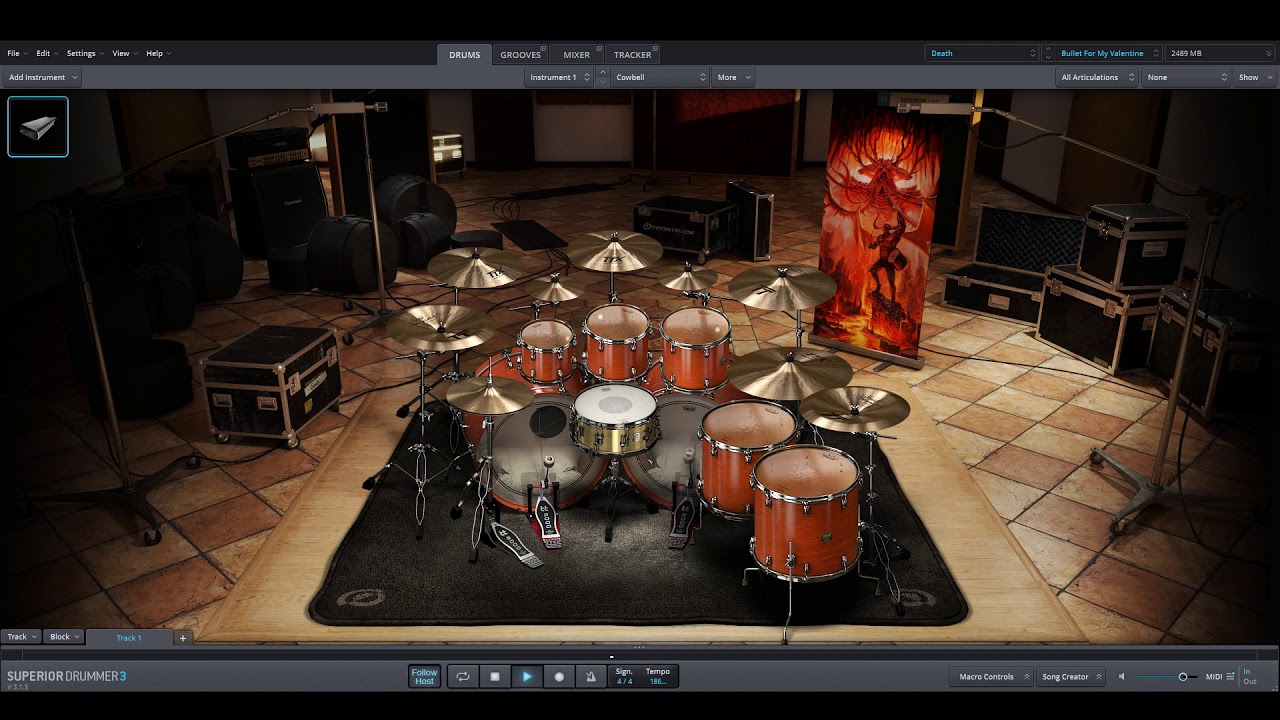Click the right rack tom

pos(695,347)
